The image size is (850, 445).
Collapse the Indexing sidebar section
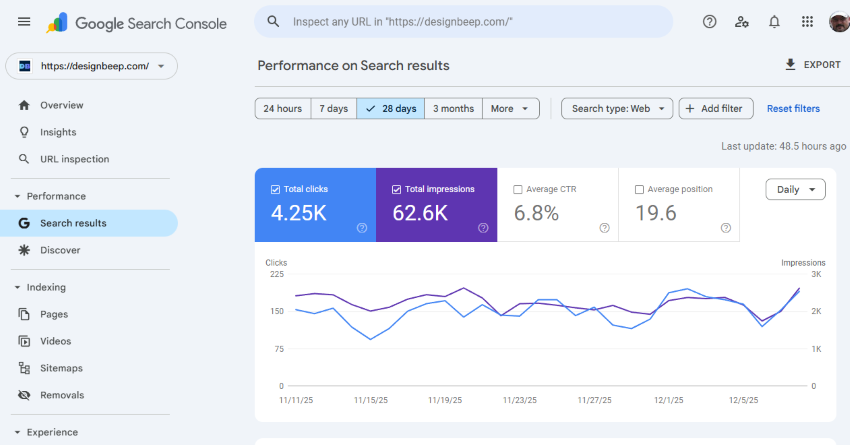tap(17, 287)
